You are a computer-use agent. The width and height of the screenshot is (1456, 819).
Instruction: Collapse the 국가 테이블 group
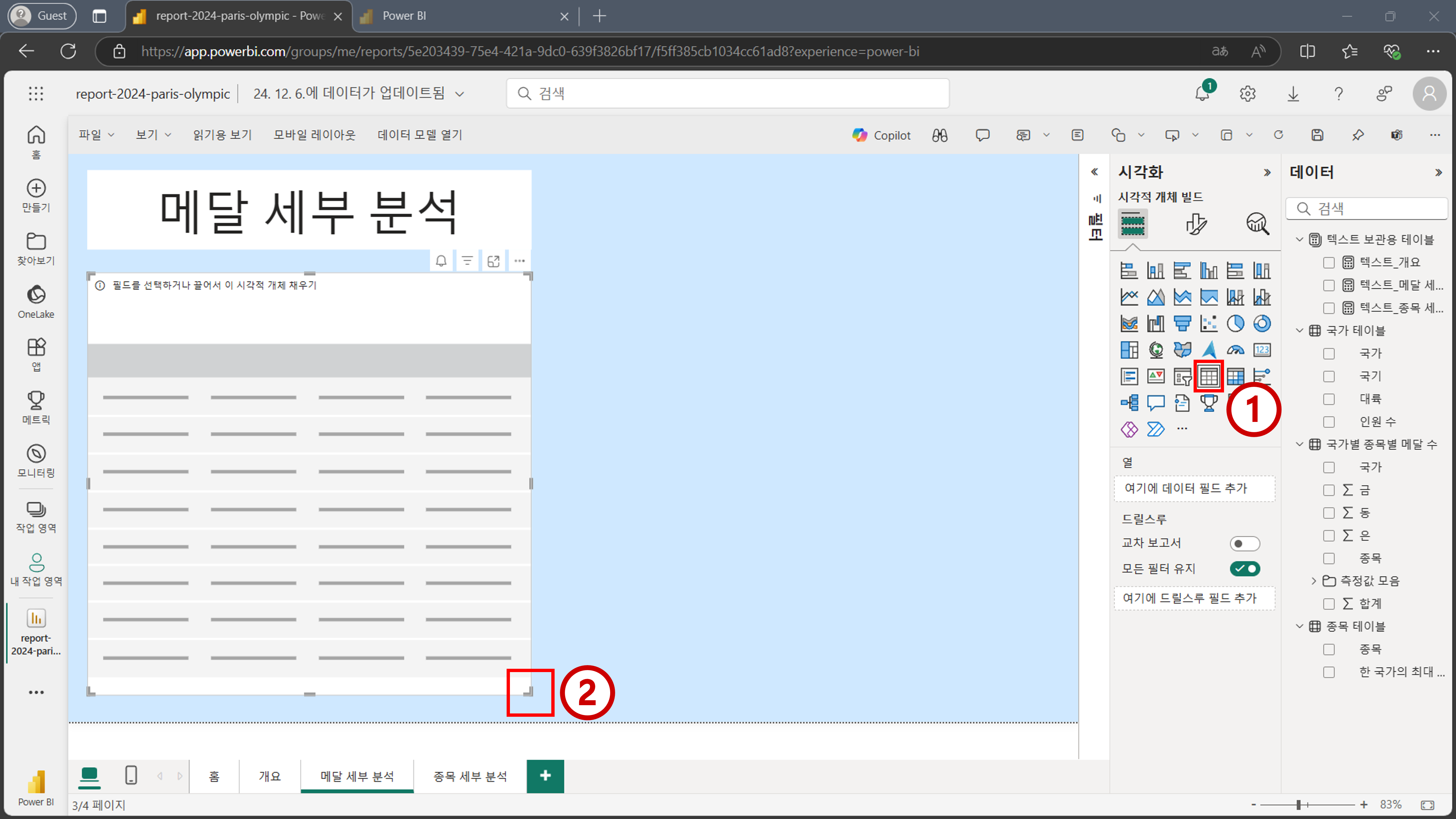tap(1299, 331)
